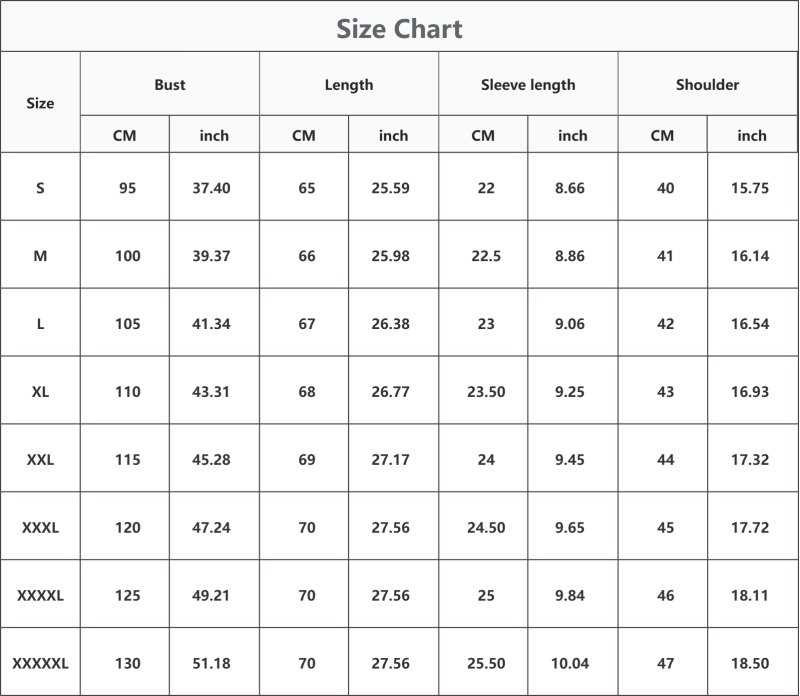
Task: Click the Size Chart title
Action: pos(399,29)
